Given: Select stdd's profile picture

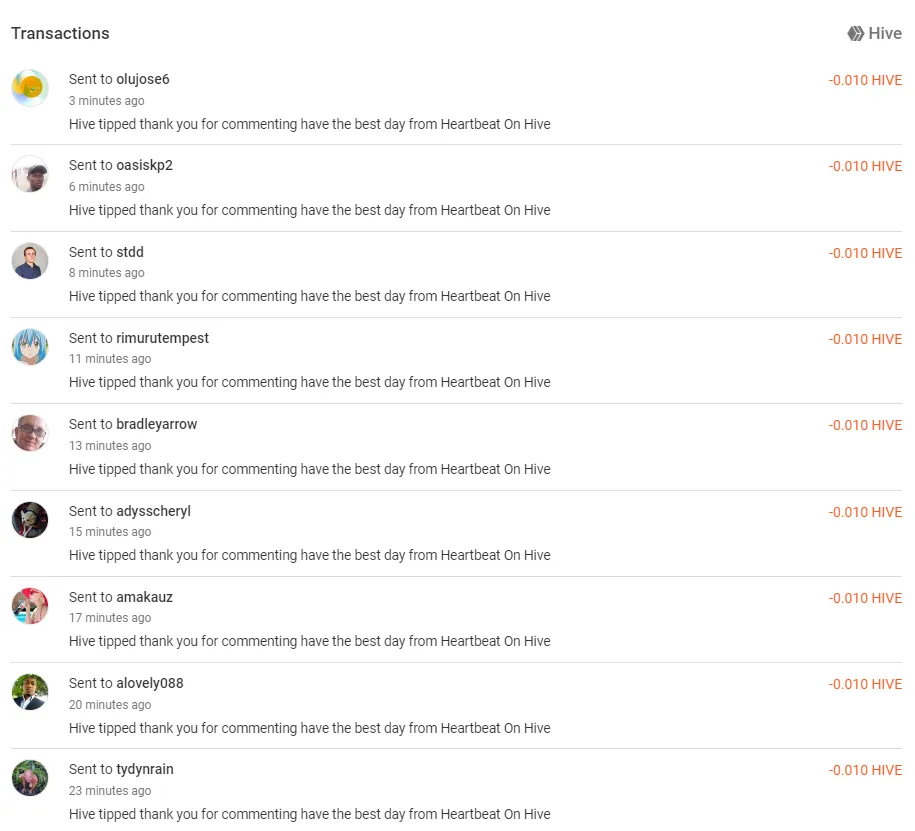Looking at the screenshot, I should click(30, 261).
